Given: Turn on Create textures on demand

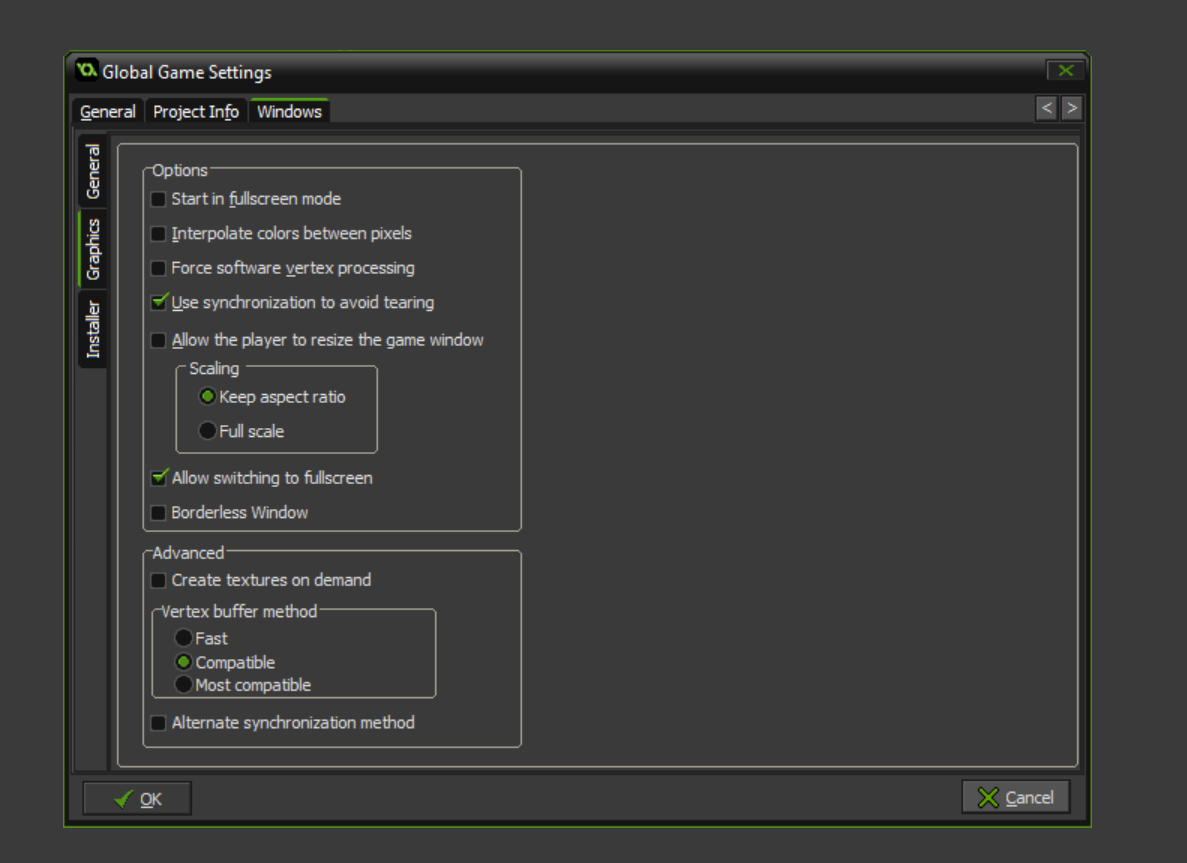Looking at the screenshot, I should click(158, 581).
